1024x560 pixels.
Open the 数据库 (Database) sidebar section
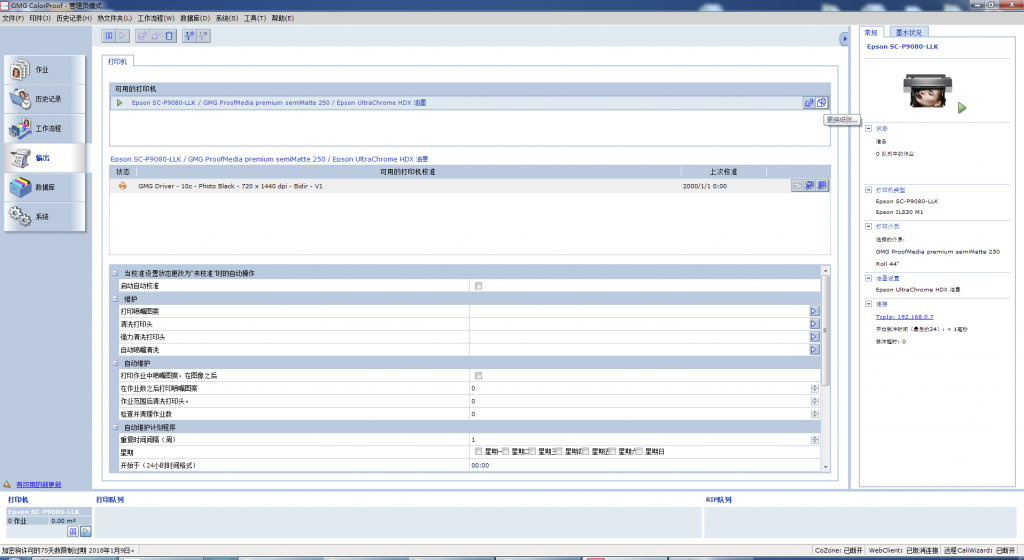44,187
